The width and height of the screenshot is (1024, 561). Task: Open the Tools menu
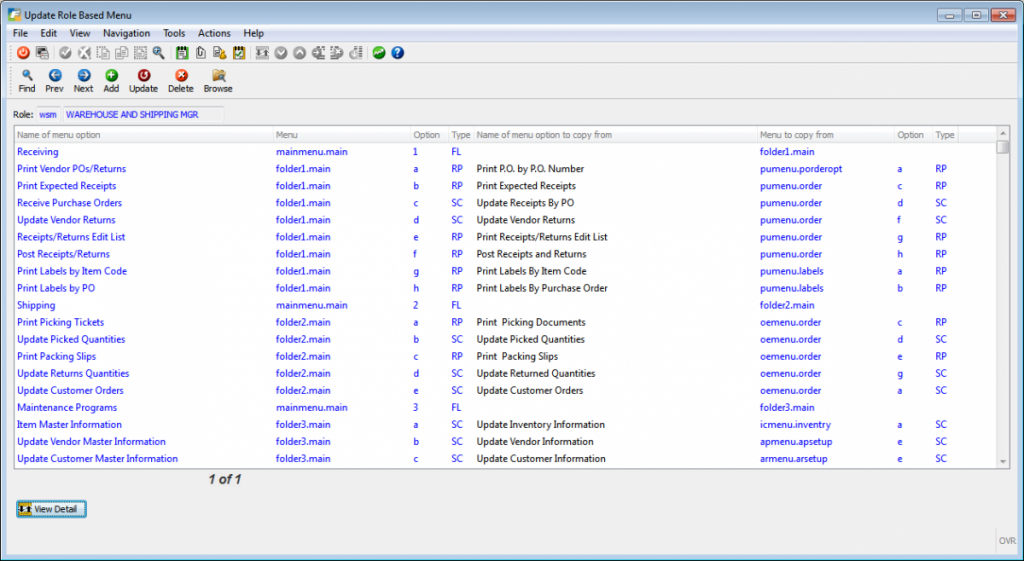point(174,33)
